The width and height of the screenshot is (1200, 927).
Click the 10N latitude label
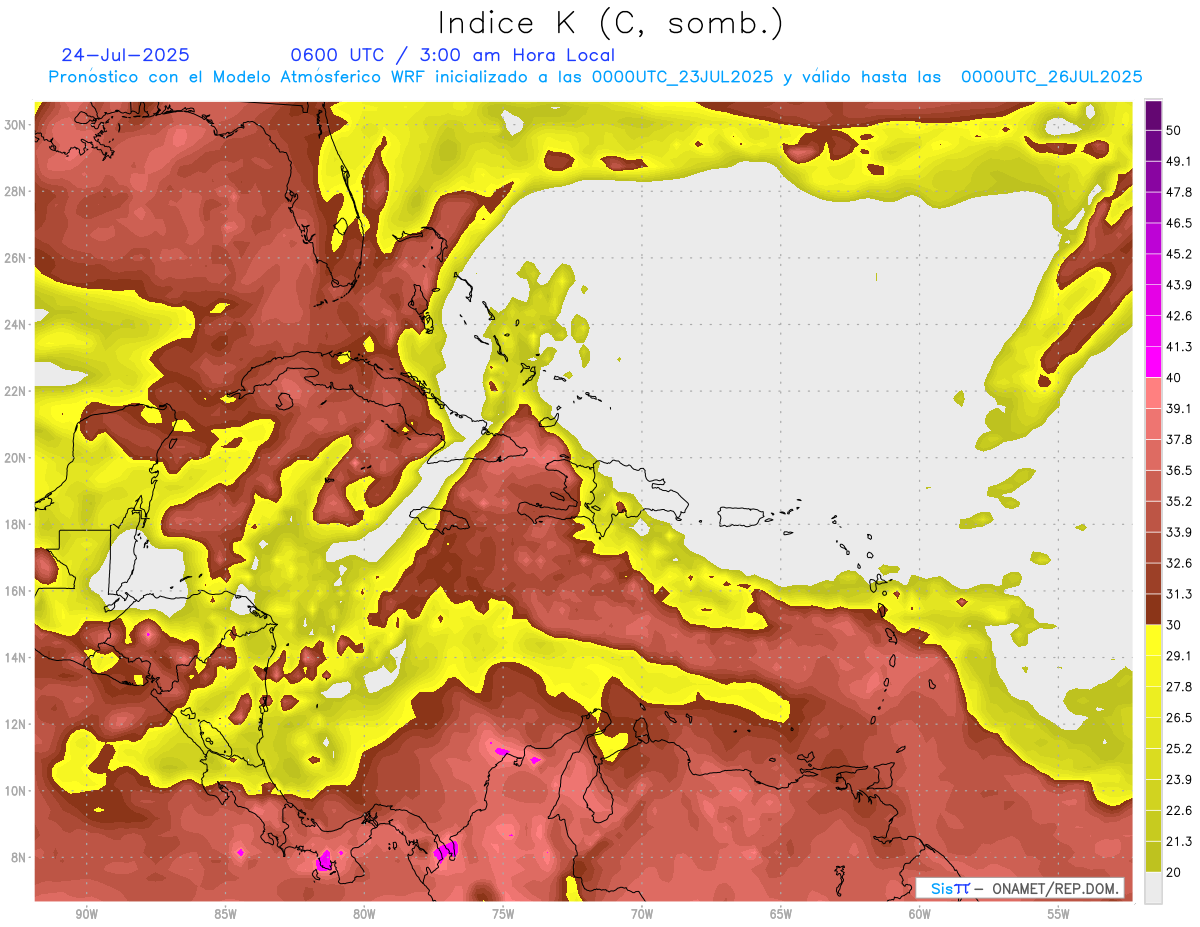15,791
